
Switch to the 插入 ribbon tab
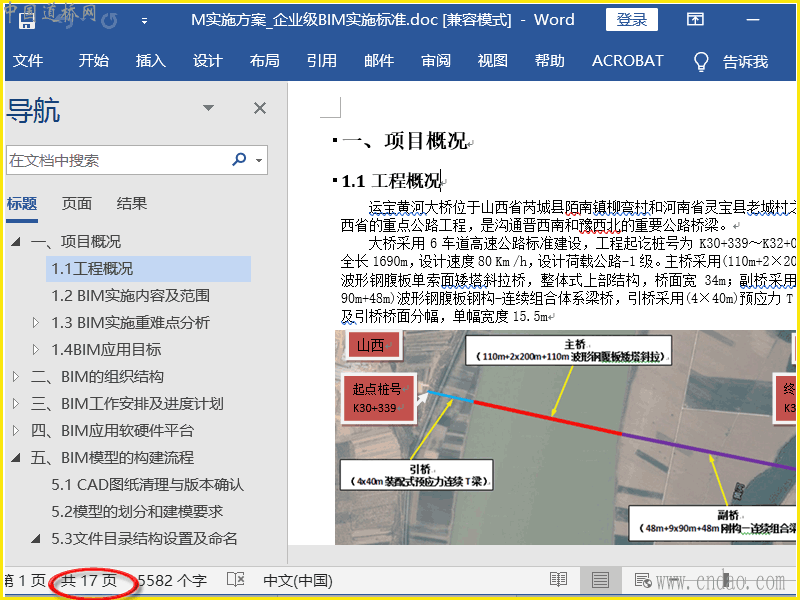click(151, 61)
